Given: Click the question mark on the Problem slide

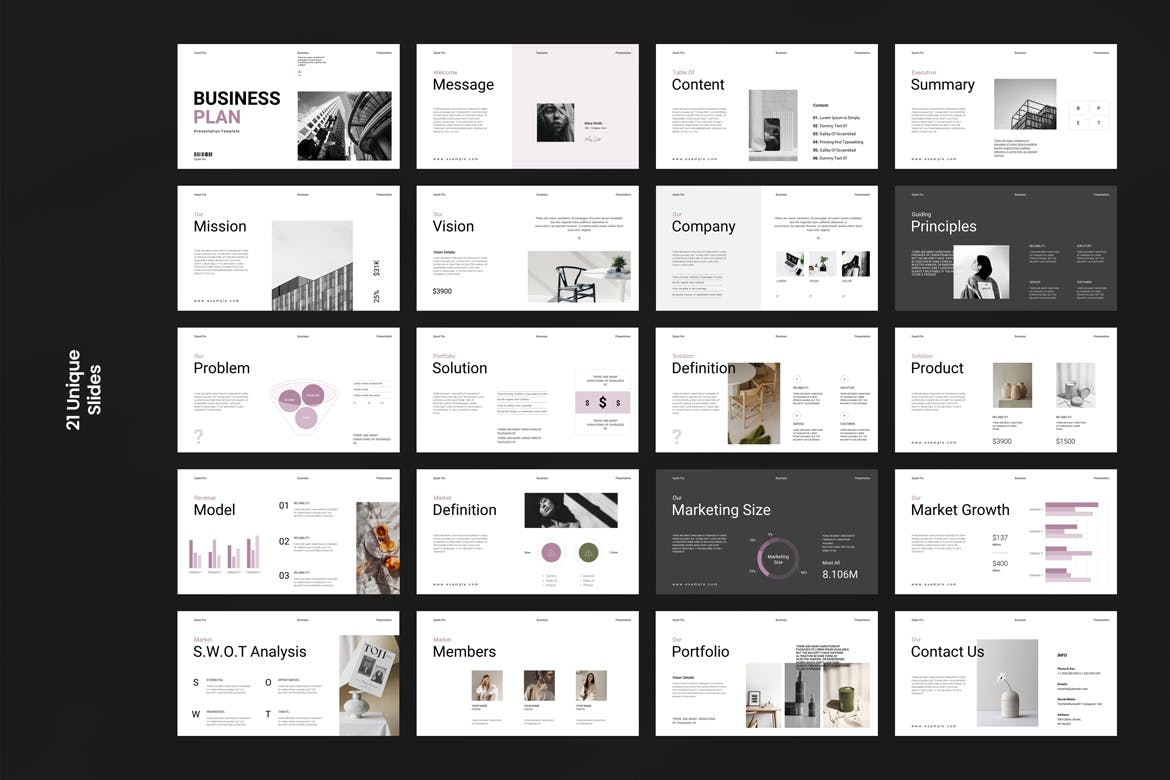Looking at the screenshot, I should click(198, 436).
